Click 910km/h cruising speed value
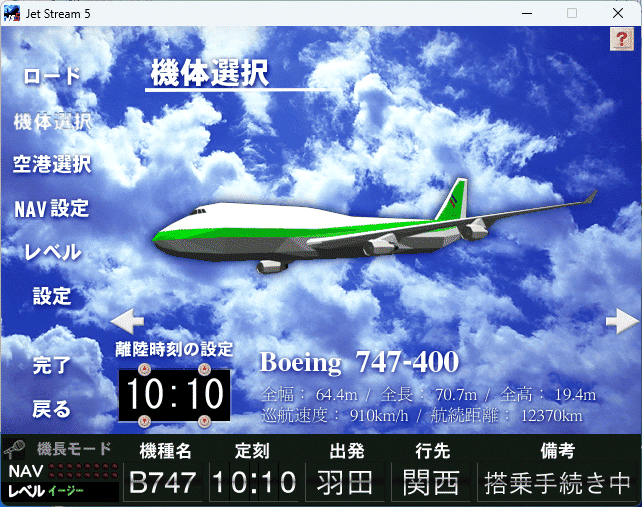Image resolution: width=642 pixels, height=507 pixels. 379,416
